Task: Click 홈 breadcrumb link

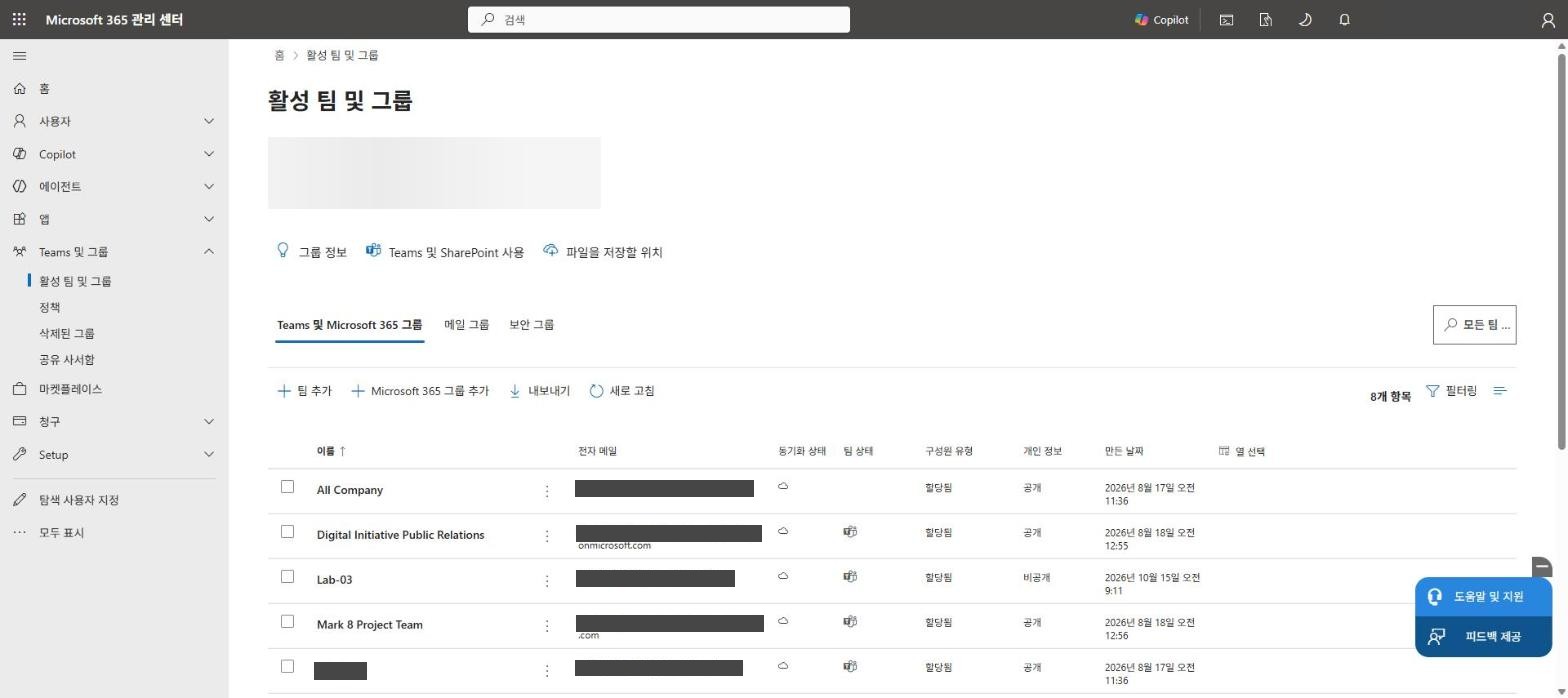Action: point(279,55)
